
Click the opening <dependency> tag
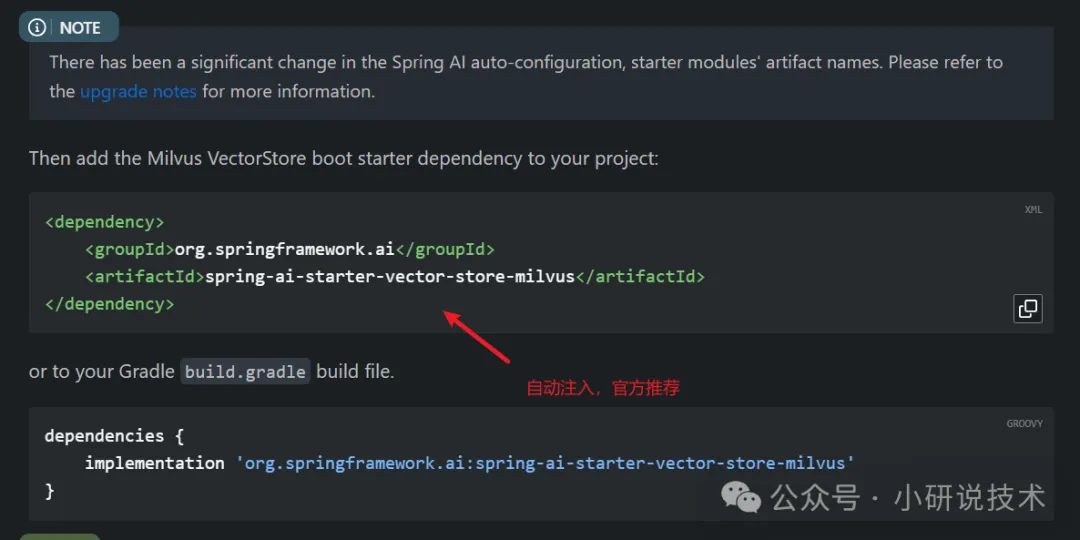pyautogui.click(x=104, y=222)
